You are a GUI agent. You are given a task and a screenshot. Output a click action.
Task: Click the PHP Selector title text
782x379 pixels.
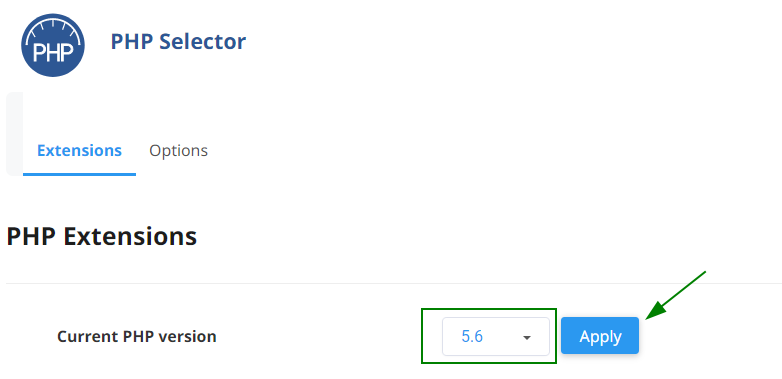(x=178, y=41)
